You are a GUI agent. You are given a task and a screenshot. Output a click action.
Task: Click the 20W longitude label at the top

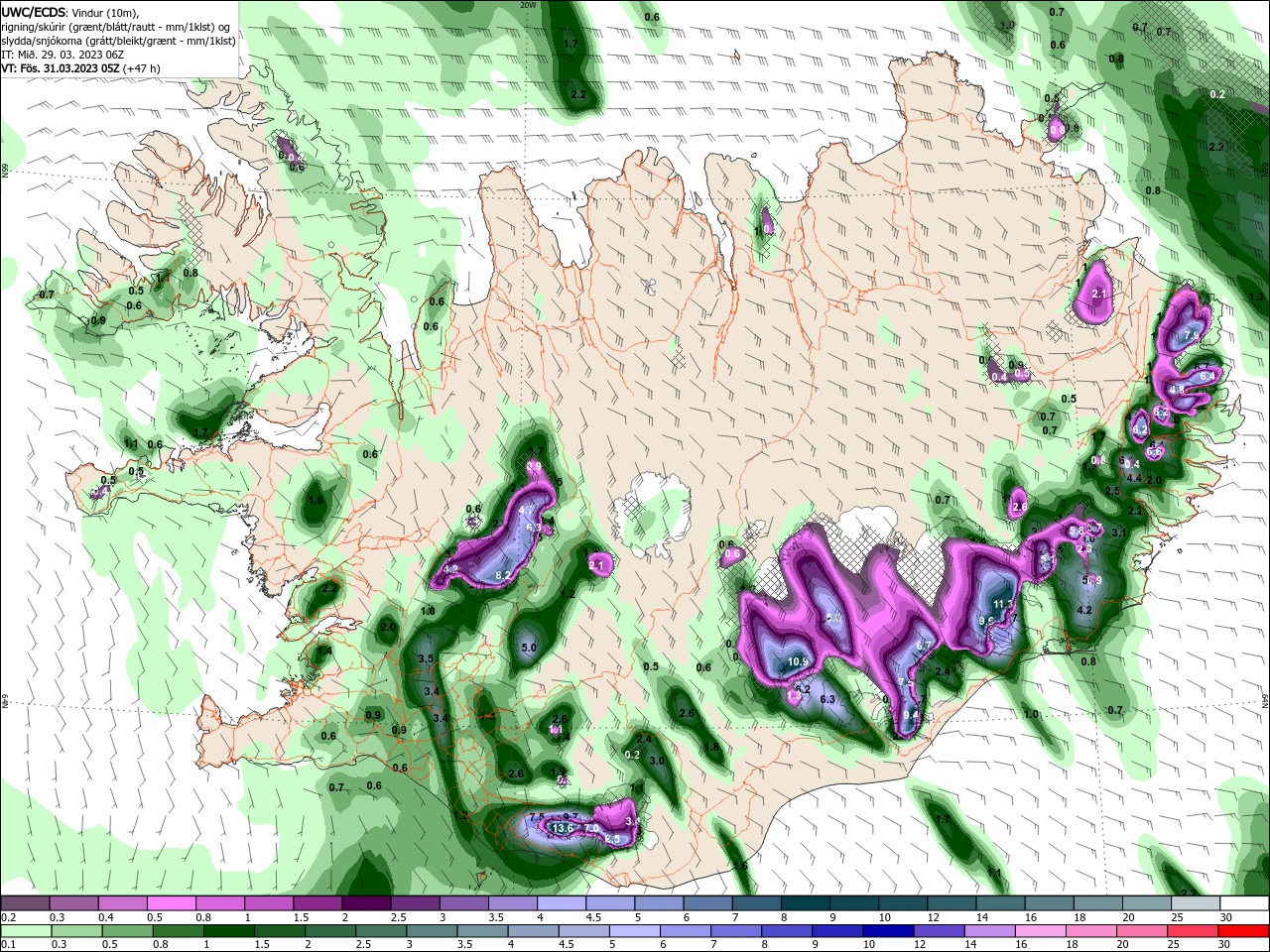[528, 5]
